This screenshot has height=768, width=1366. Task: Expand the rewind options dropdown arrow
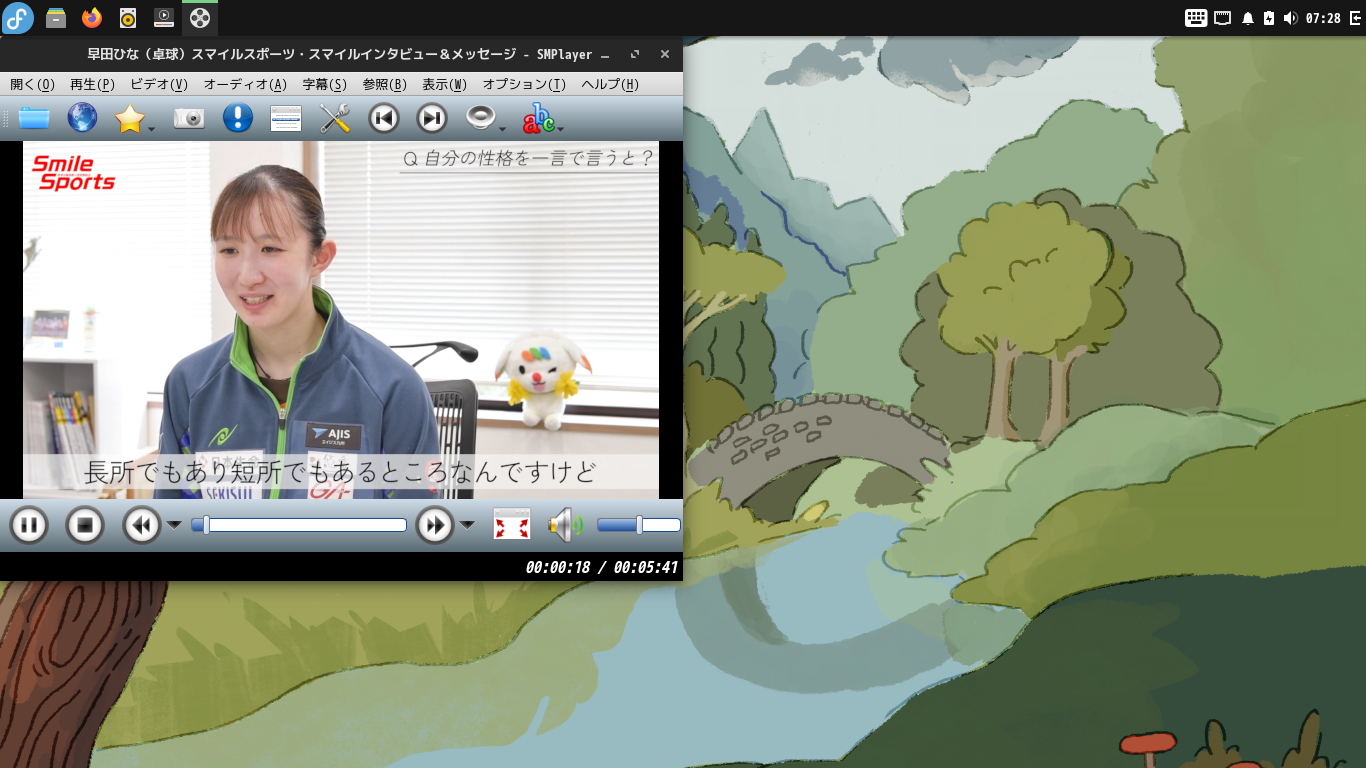[x=174, y=525]
